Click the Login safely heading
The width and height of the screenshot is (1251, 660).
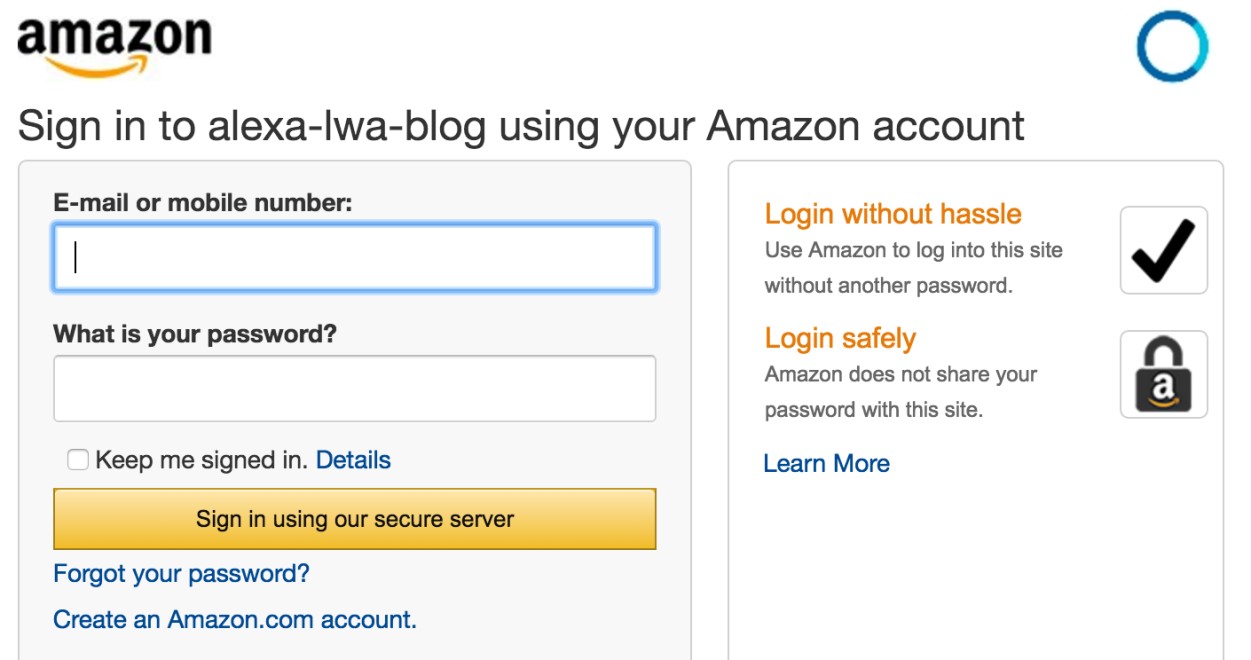coord(840,338)
